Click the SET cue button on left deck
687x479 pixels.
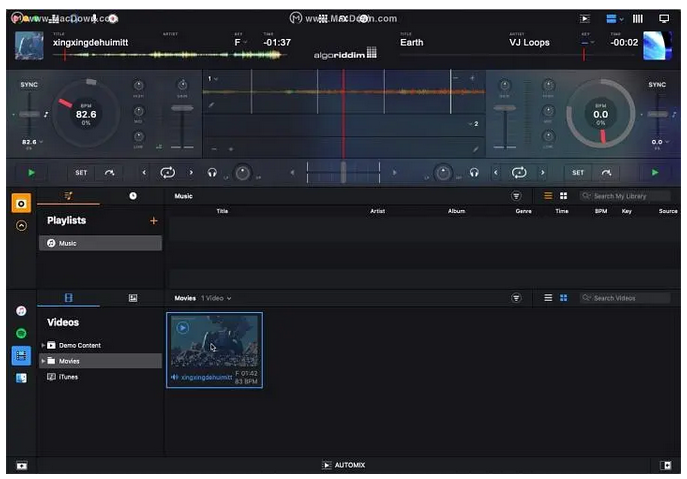click(81, 172)
